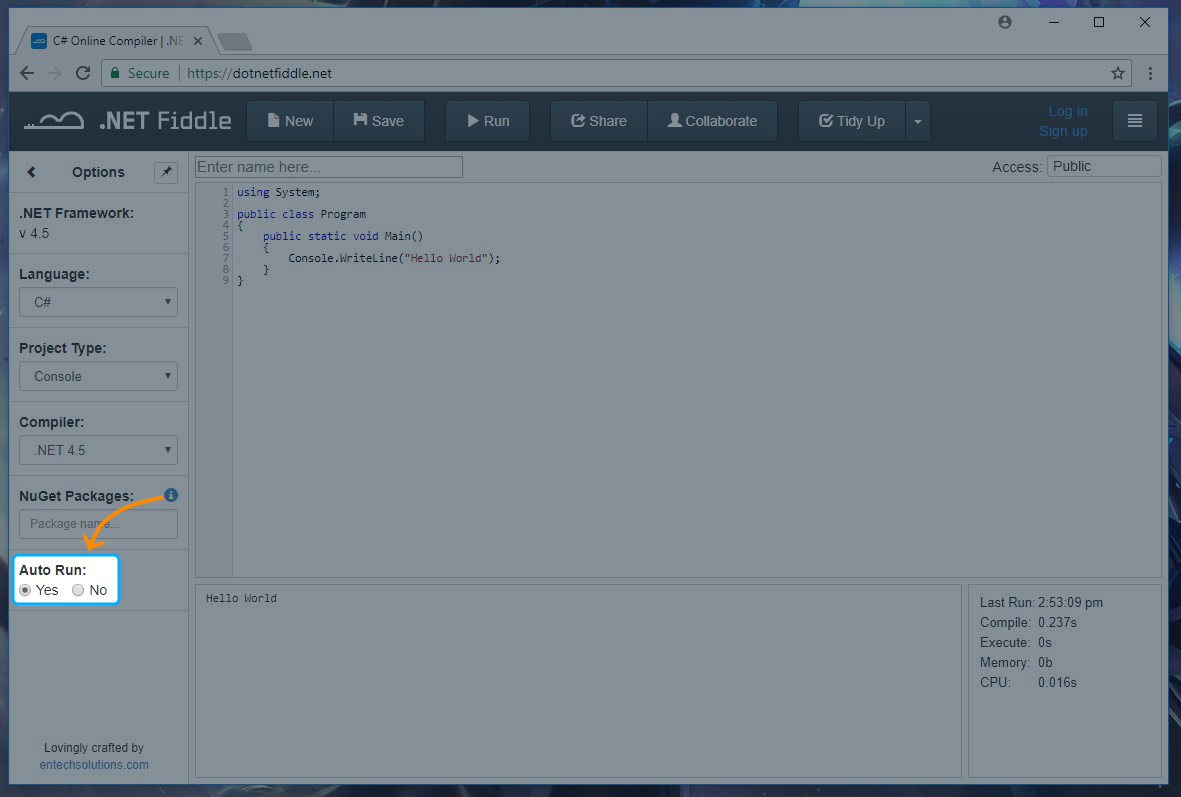Reload the page with the browser refresh icon
The image size is (1181, 797).
pyautogui.click(x=83, y=73)
